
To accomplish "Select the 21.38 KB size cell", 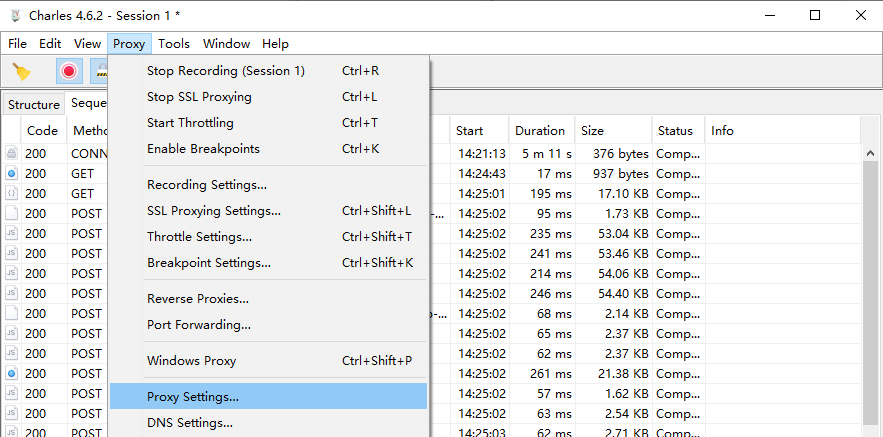I will (613, 373).
